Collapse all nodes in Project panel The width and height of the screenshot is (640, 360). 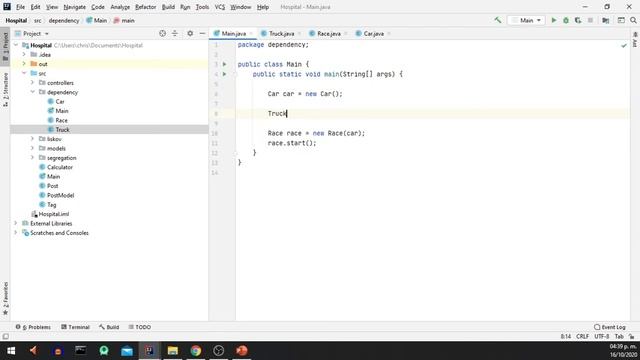click(175, 33)
